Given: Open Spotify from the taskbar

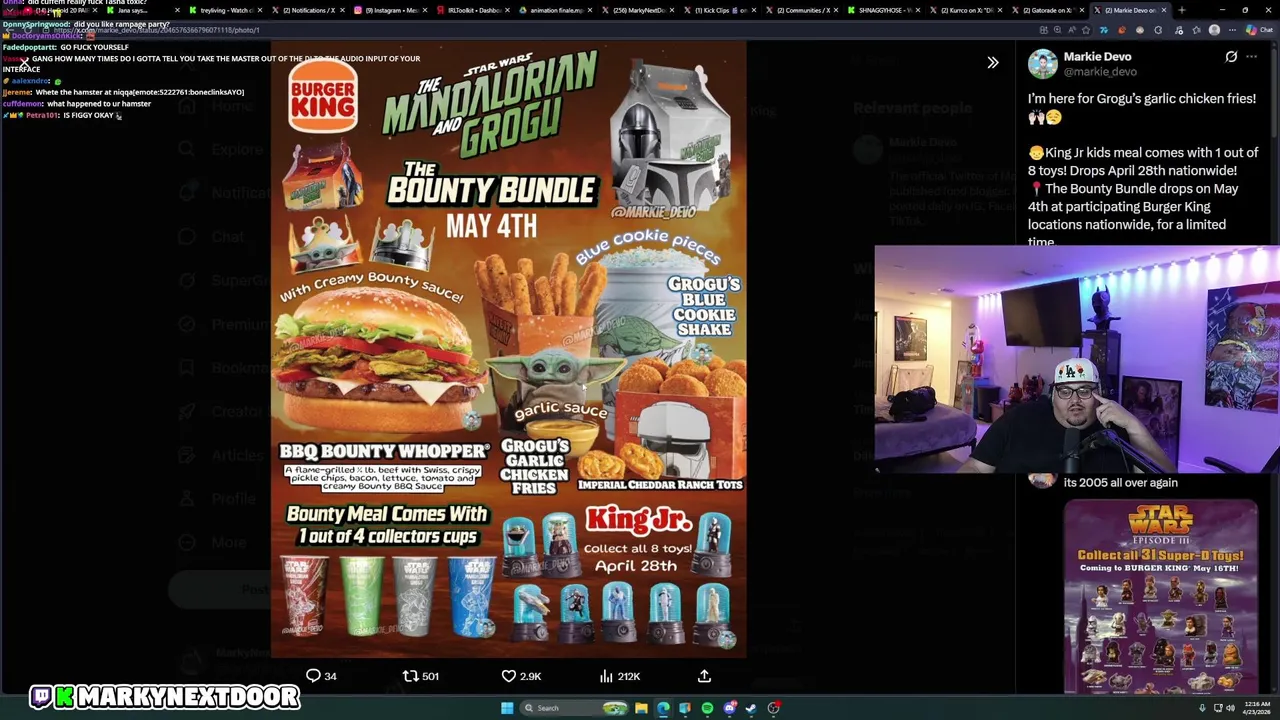Looking at the screenshot, I should click(707, 708).
